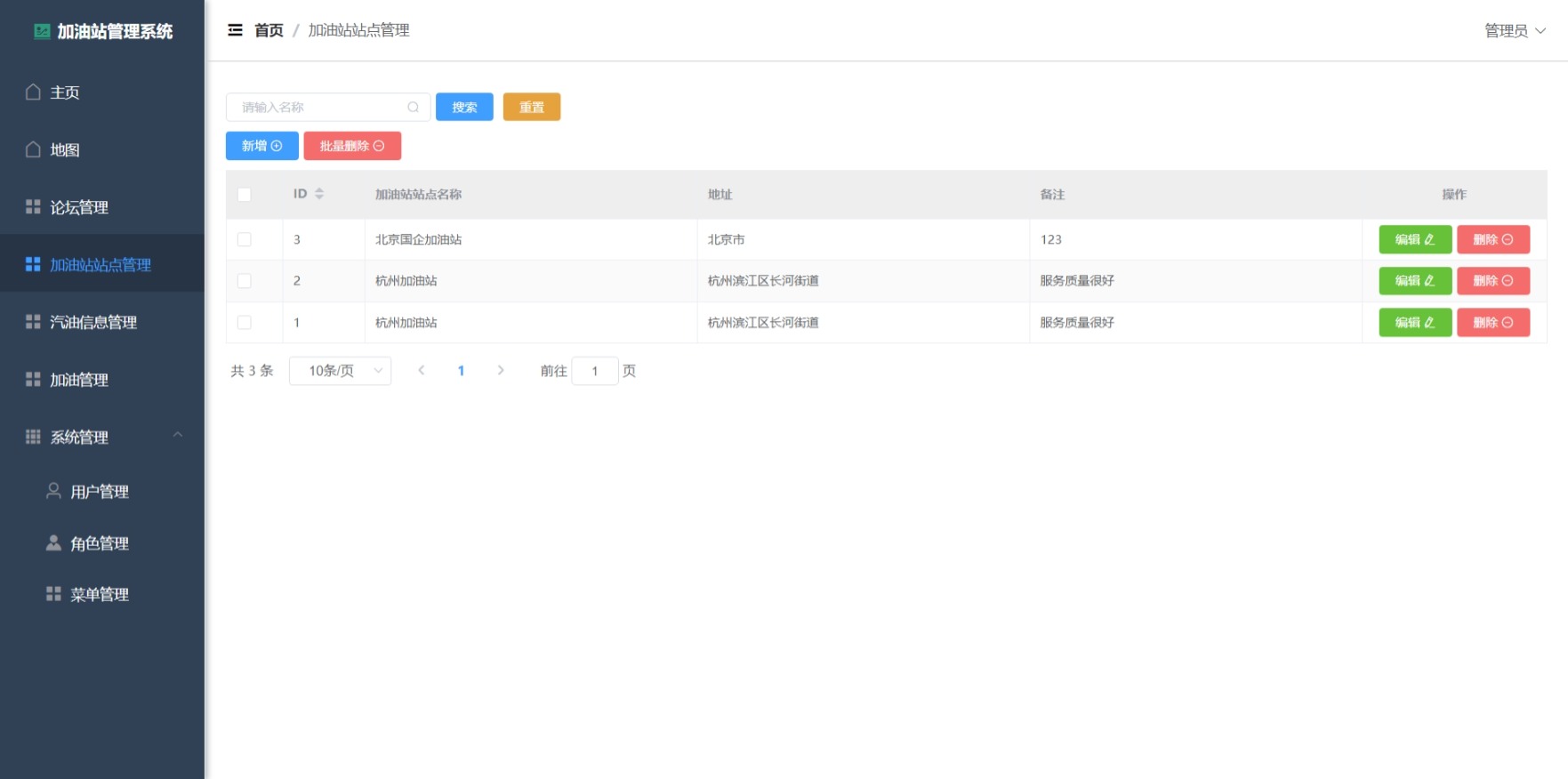Click the 加油管理 grid icon
The height and width of the screenshot is (779, 1568).
click(x=33, y=380)
